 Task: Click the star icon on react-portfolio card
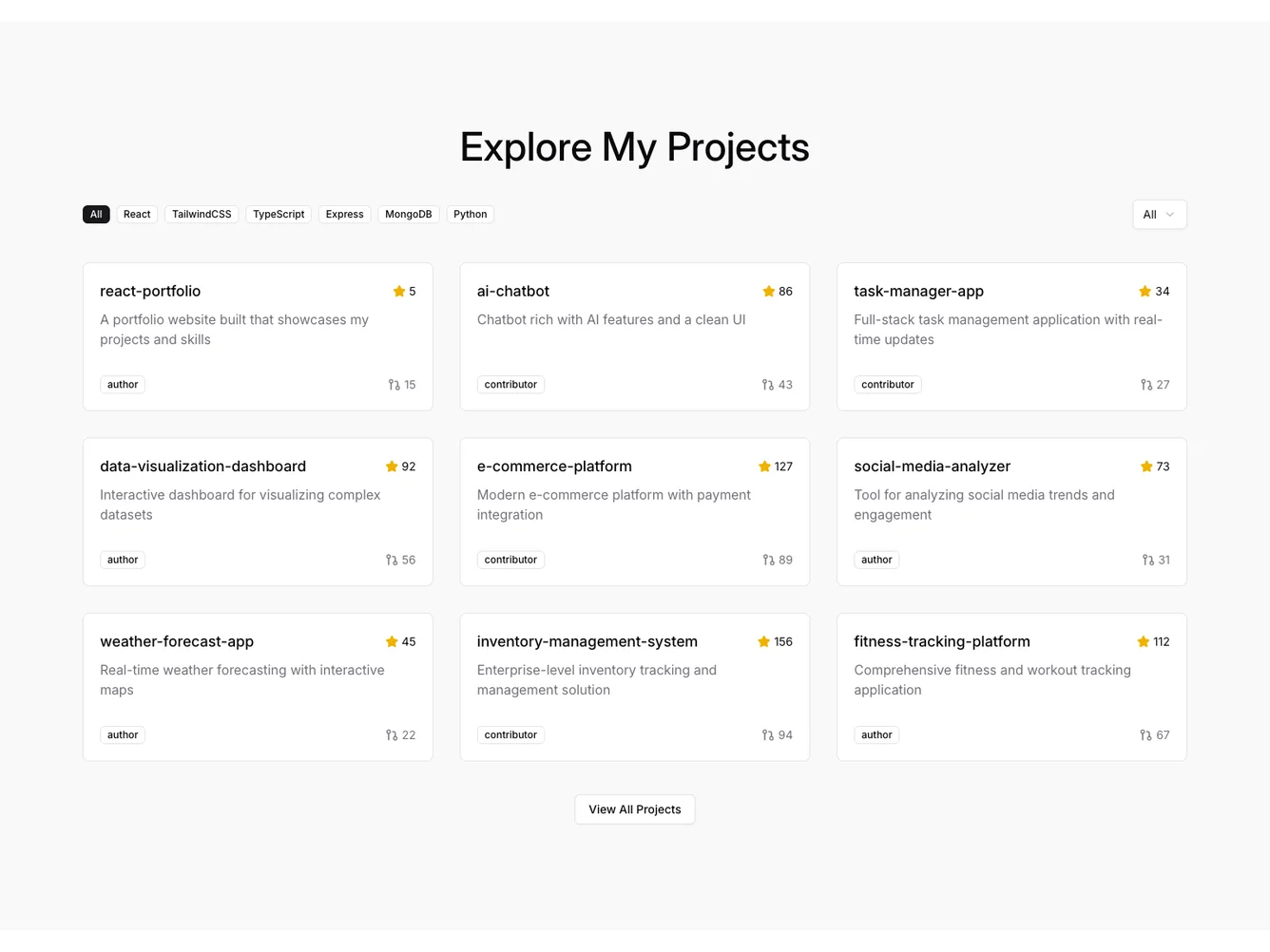399,292
